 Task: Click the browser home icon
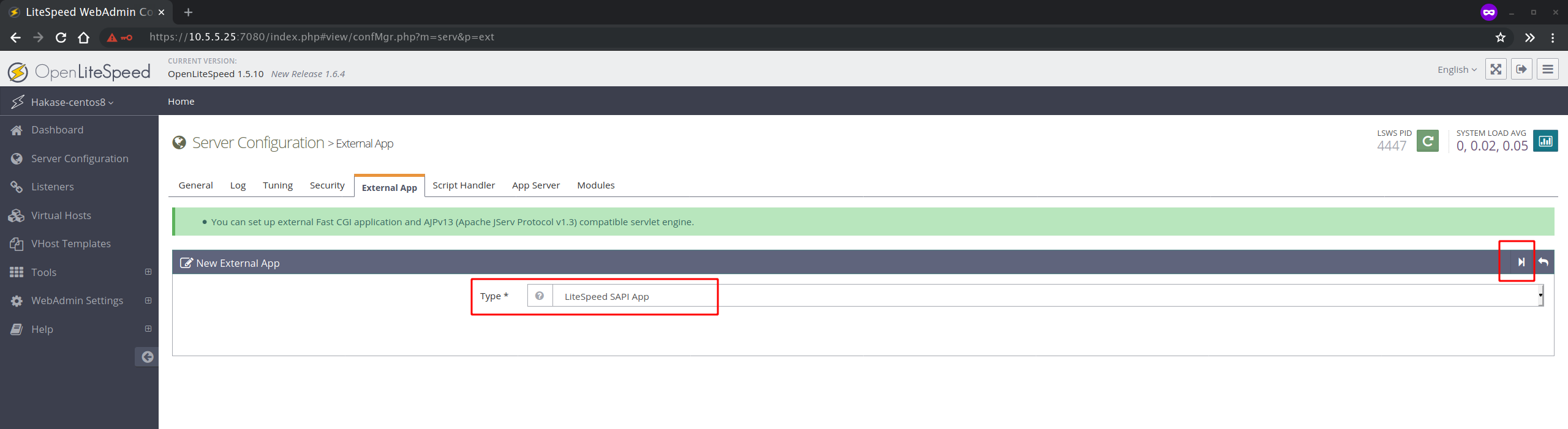tap(84, 37)
